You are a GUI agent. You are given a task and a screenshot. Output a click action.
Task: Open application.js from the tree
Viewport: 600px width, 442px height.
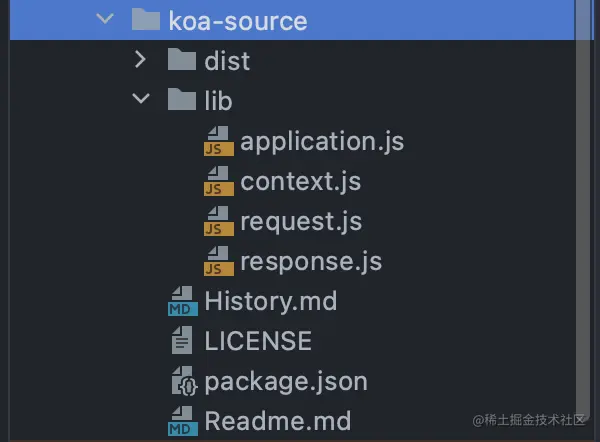tap(321, 141)
